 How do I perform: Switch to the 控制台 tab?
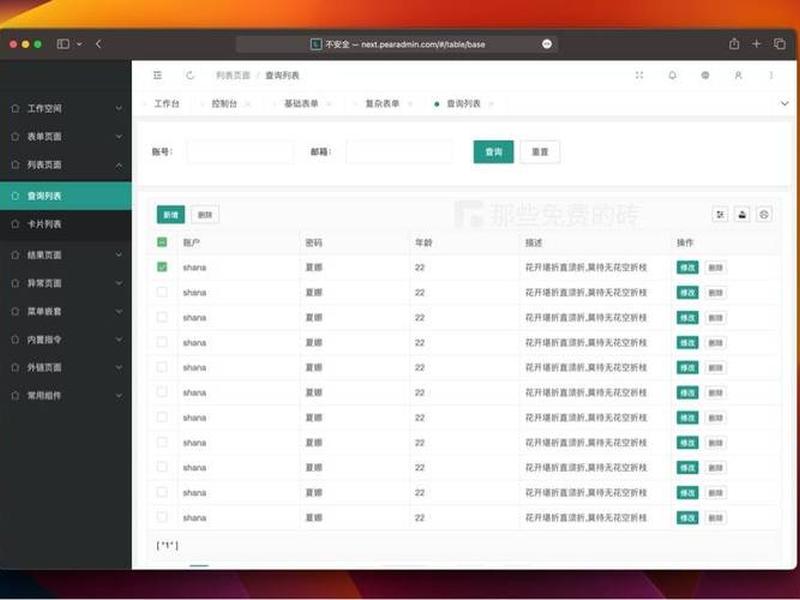pos(224,104)
